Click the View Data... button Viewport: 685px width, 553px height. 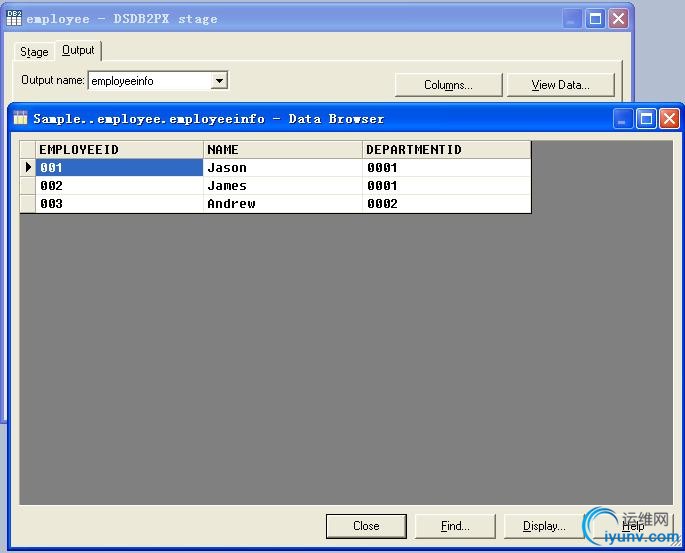tap(560, 85)
